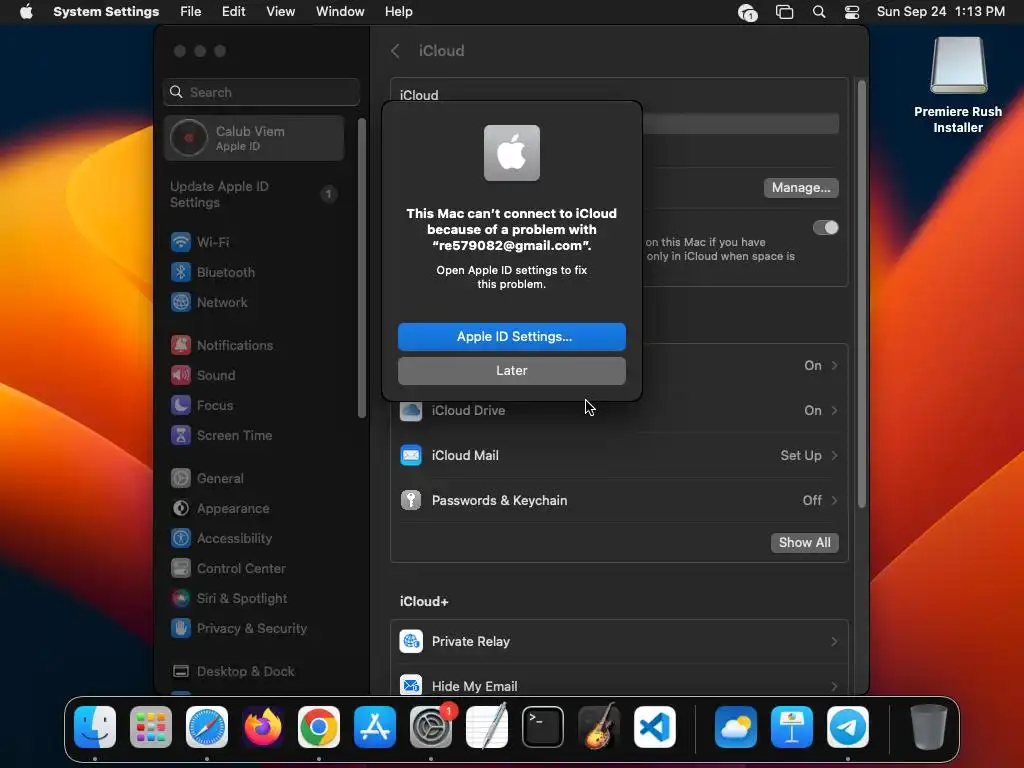The height and width of the screenshot is (768, 1024).
Task: Open Network settings icon in sidebar
Action: 181,302
